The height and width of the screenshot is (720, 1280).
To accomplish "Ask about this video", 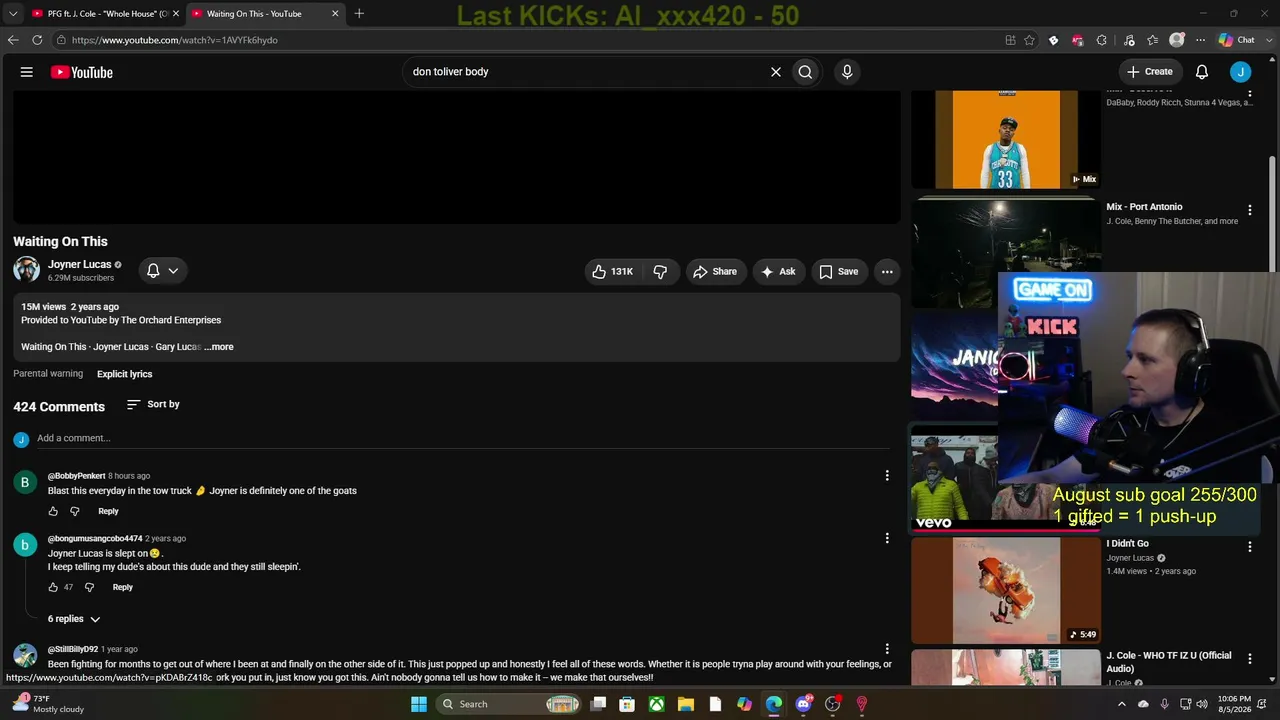I will [778, 271].
